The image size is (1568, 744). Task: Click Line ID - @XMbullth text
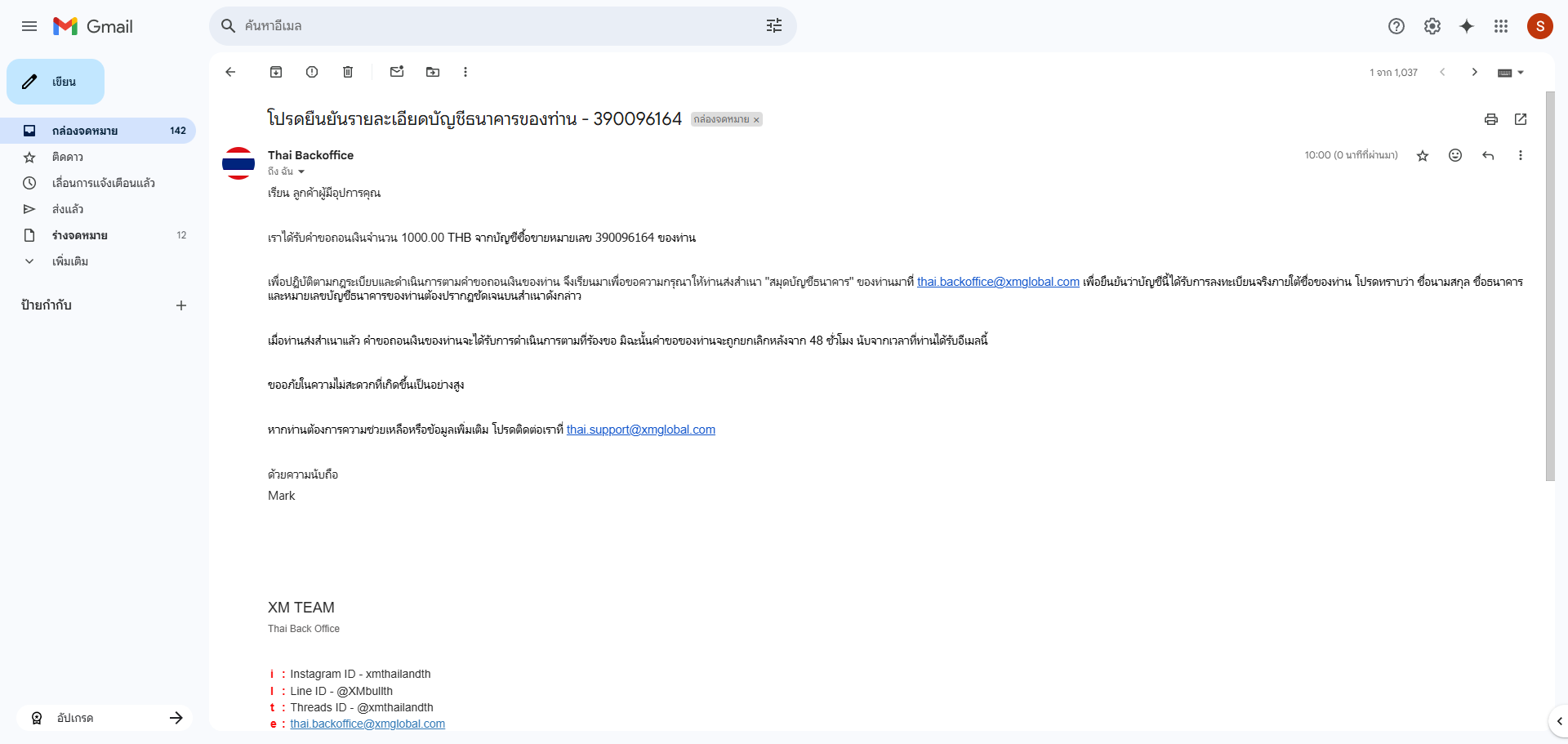341,691
